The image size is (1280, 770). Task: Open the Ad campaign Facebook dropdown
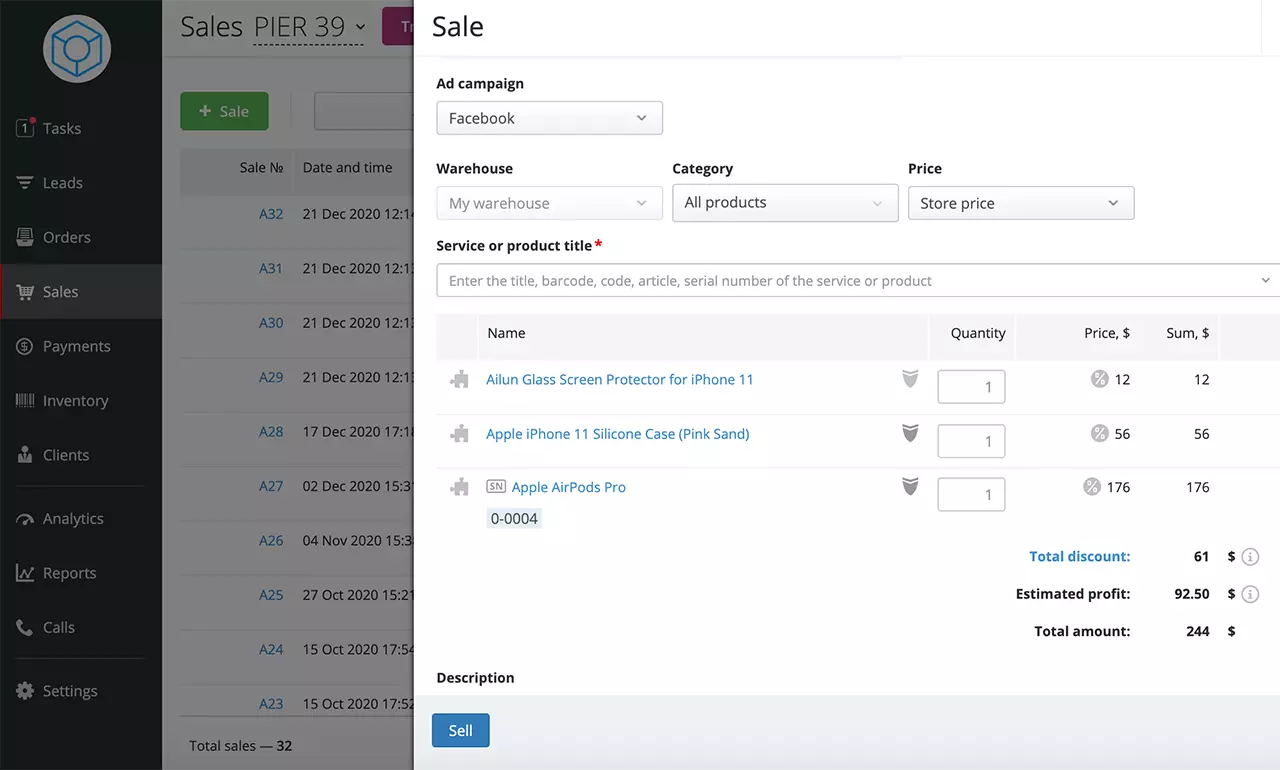[x=549, y=118]
